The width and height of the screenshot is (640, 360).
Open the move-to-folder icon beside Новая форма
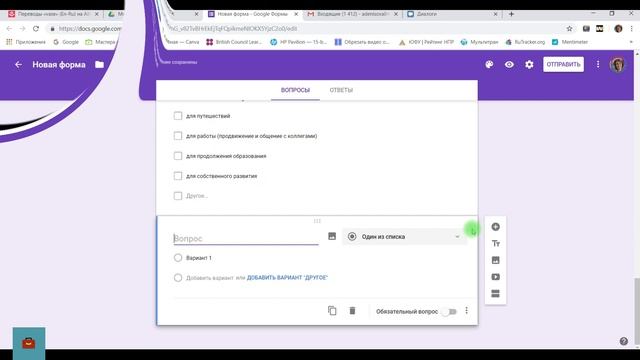coord(99,64)
